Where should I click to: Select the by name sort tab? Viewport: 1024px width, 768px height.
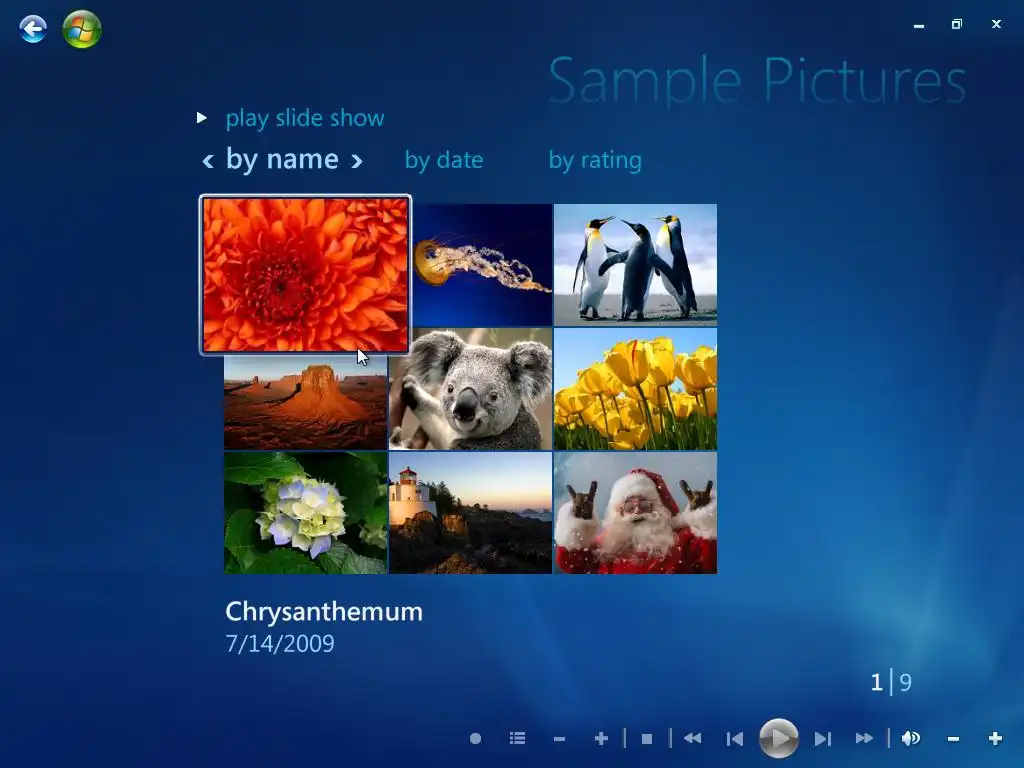coord(282,159)
